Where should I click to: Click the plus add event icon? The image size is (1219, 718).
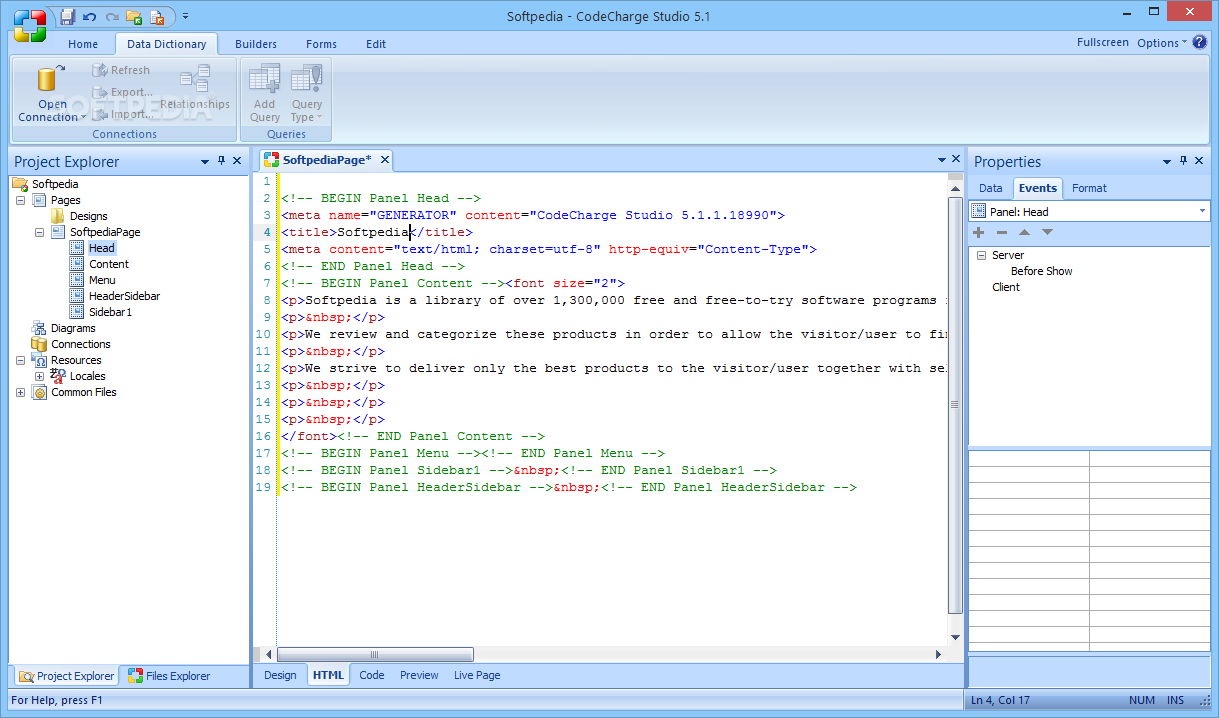pos(978,232)
